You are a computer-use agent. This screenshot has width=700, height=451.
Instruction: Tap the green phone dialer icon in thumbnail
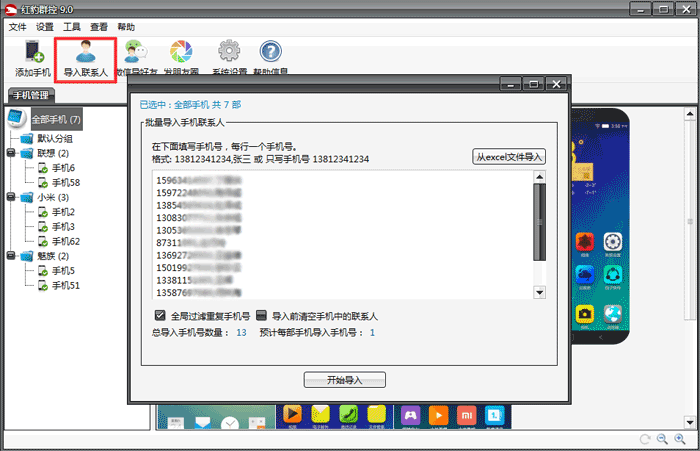[348, 414]
